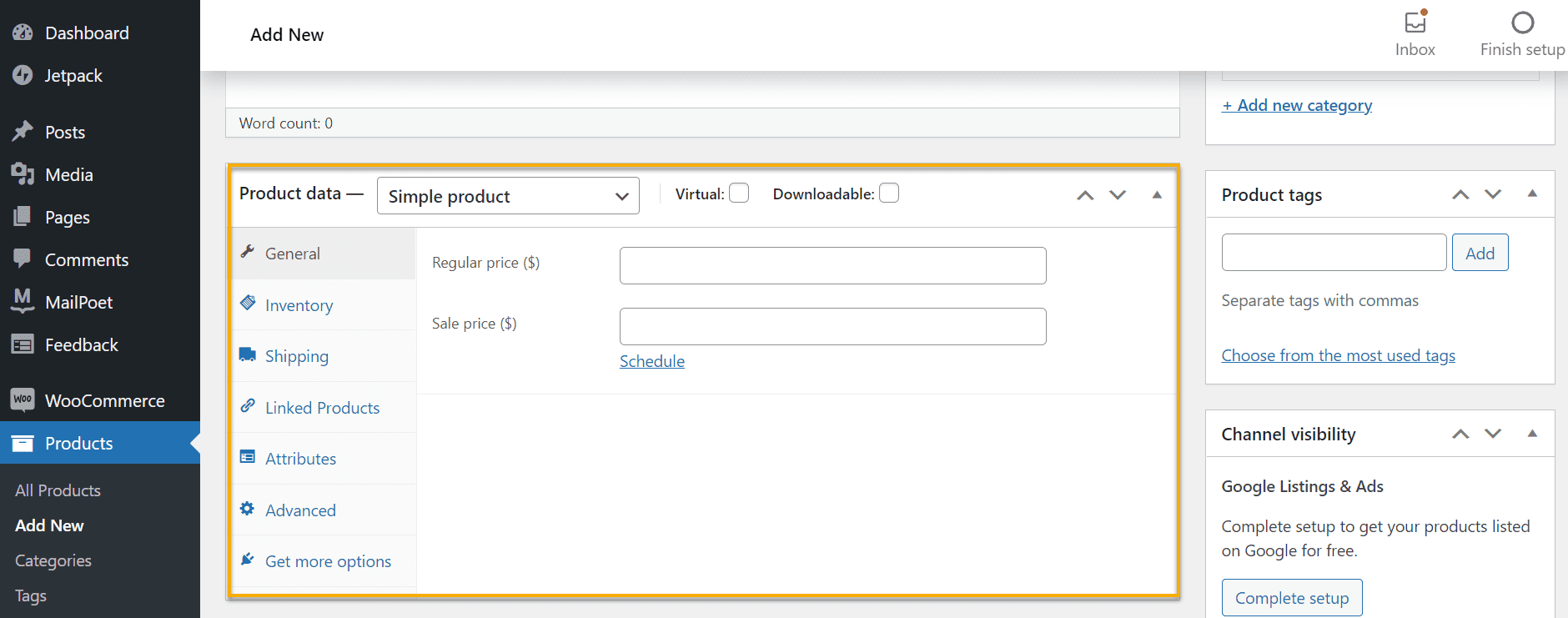Click the Pages icon in sidebar
1568x618 pixels.
[x=23, y=217]
